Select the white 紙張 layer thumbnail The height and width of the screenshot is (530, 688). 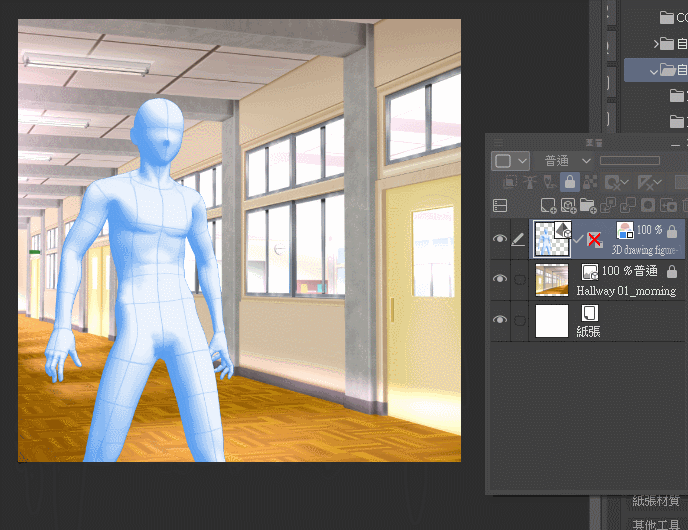[552, 321]
